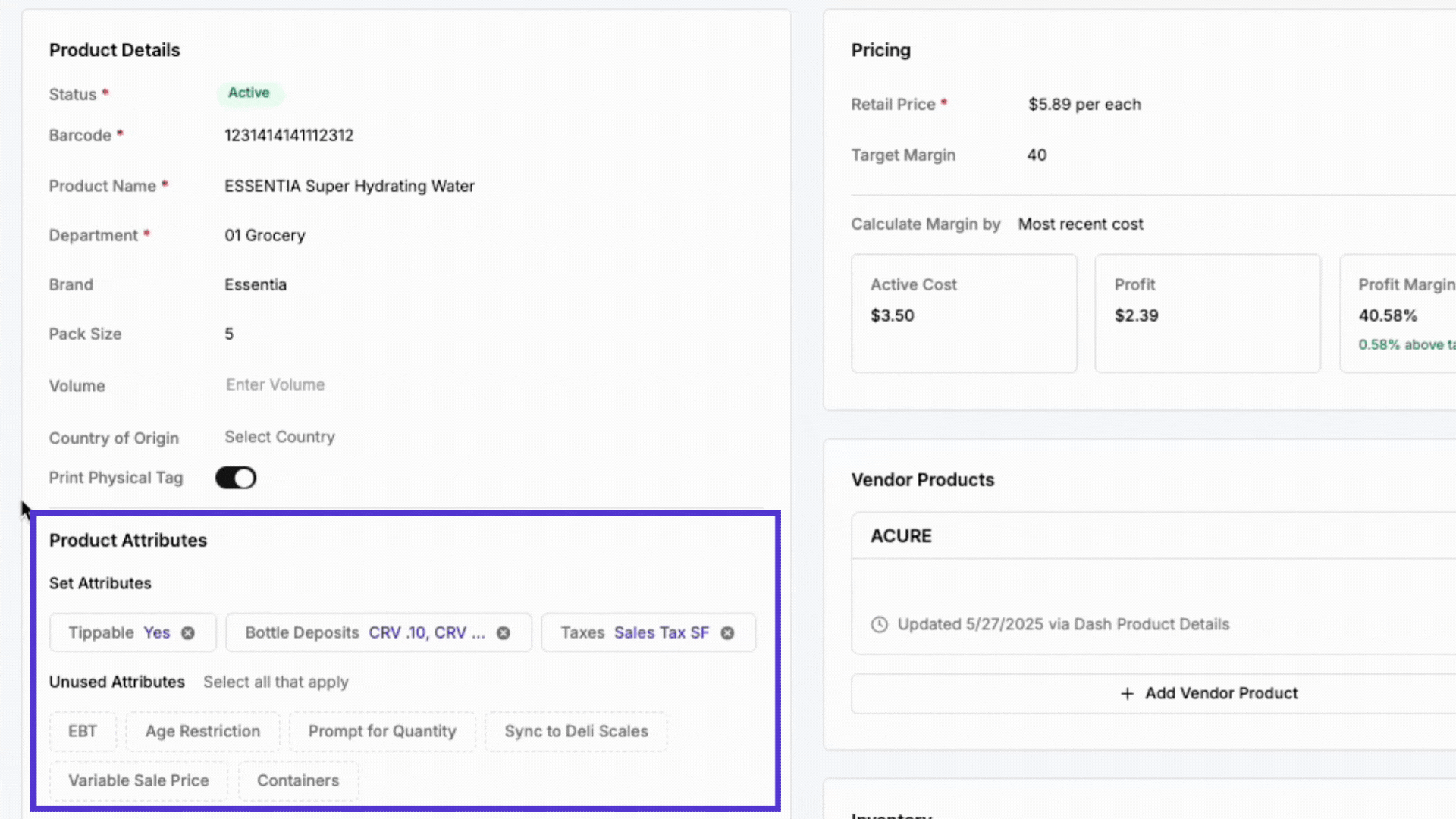Enable Prompt for Quantity attribute
The height and width of the screenshot is (819, 1456).
[381, 731]
